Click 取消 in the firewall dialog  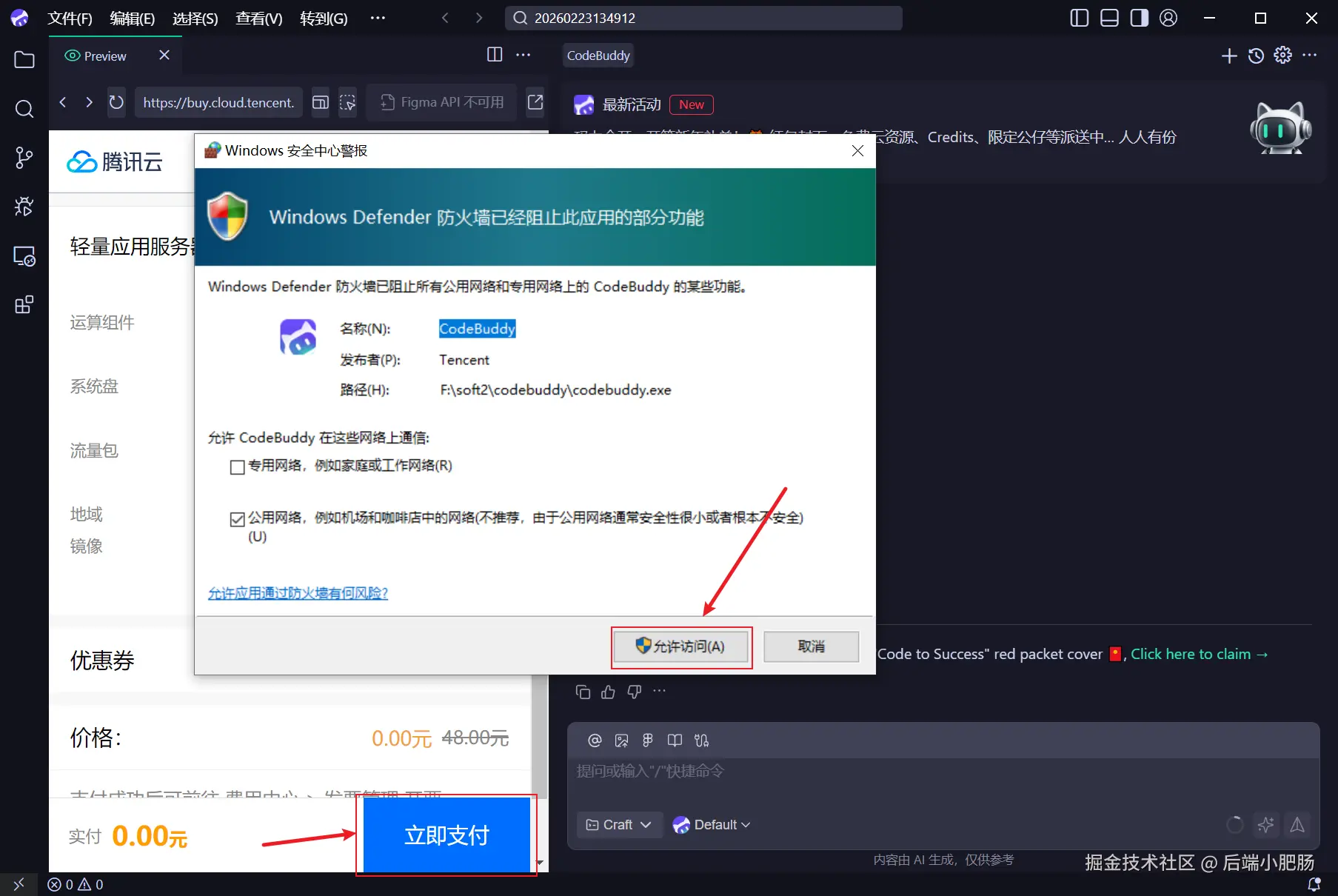(812, 647)
